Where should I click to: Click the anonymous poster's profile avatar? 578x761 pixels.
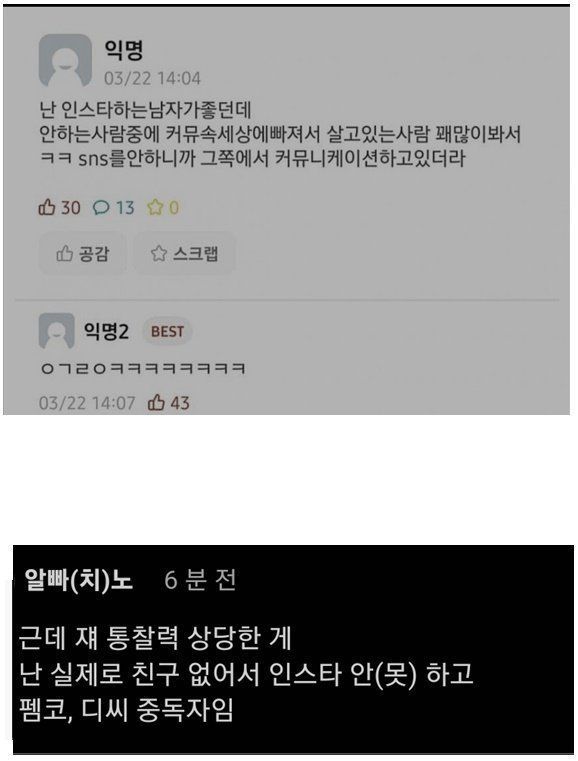[x=65, y=60]
